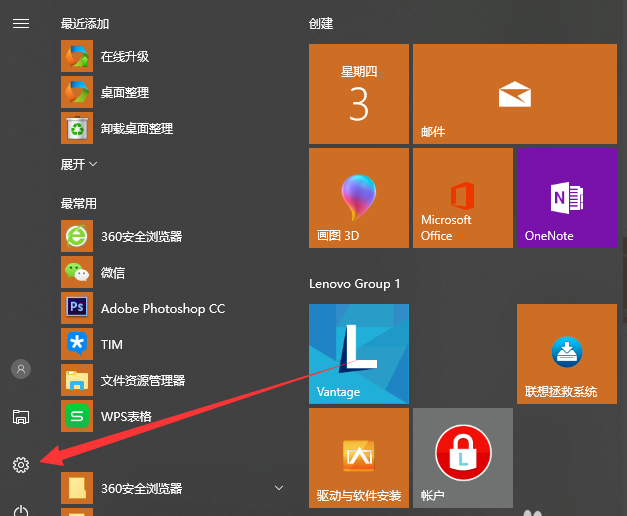627x516 pixels.
Task: Open the calendar tile showing 星期四 3
Action: pos(359,94)
